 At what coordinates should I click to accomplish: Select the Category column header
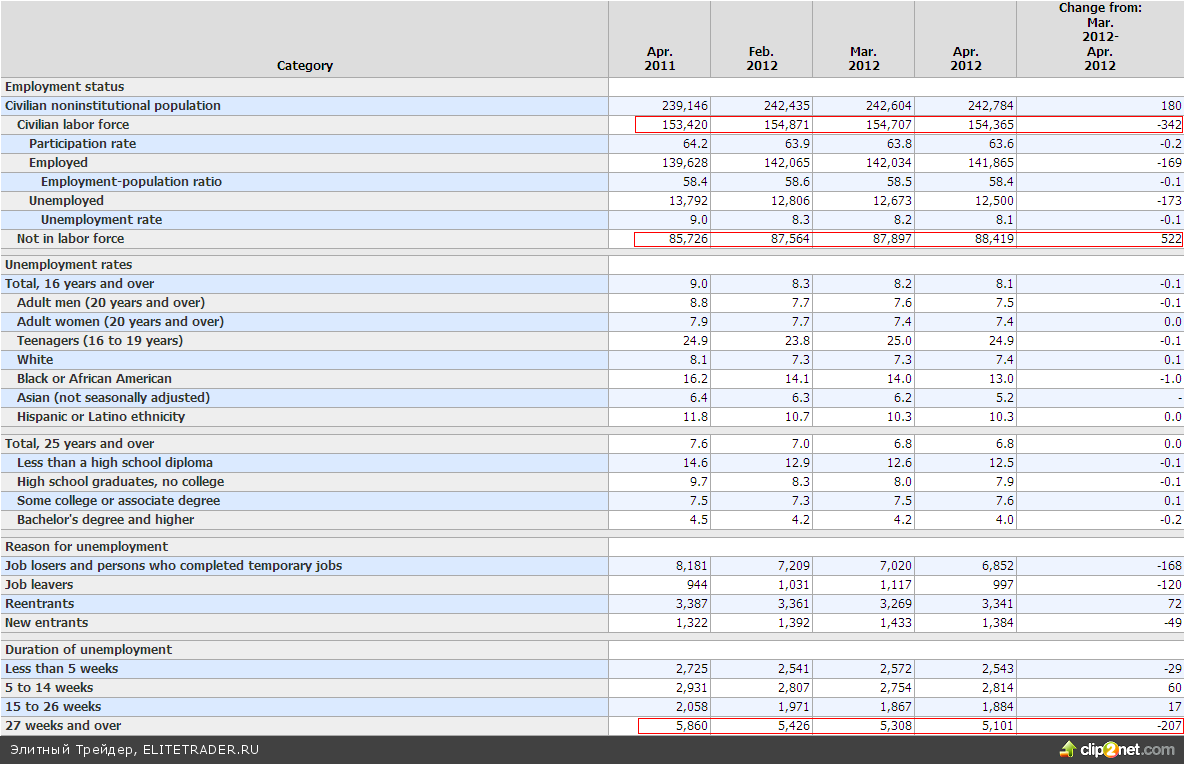[x=304, y=65]
